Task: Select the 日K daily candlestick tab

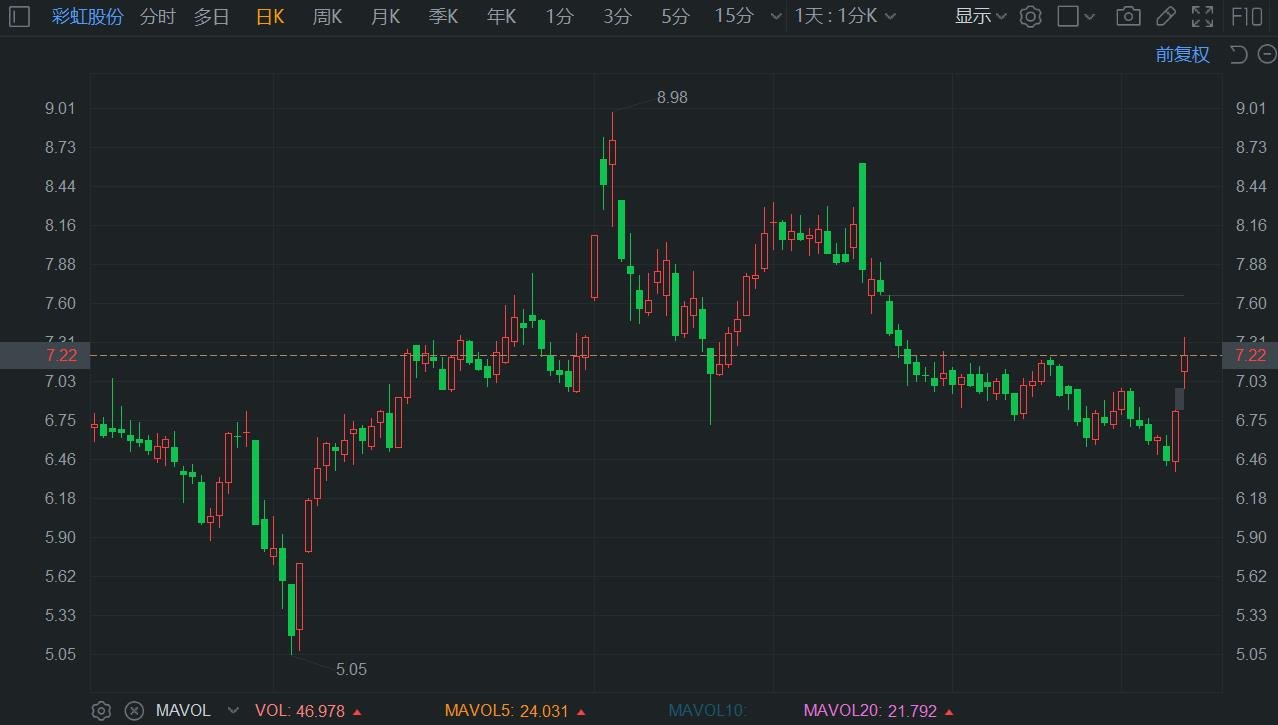Action: [x=270, y=16]
